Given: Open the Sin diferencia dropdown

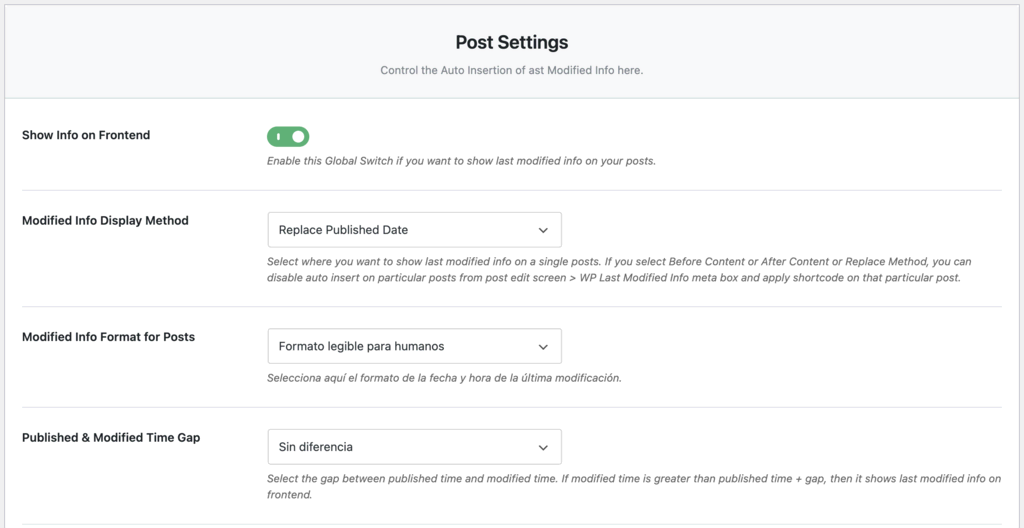Looking at the screenshot, I should click(x=414, y=447).
